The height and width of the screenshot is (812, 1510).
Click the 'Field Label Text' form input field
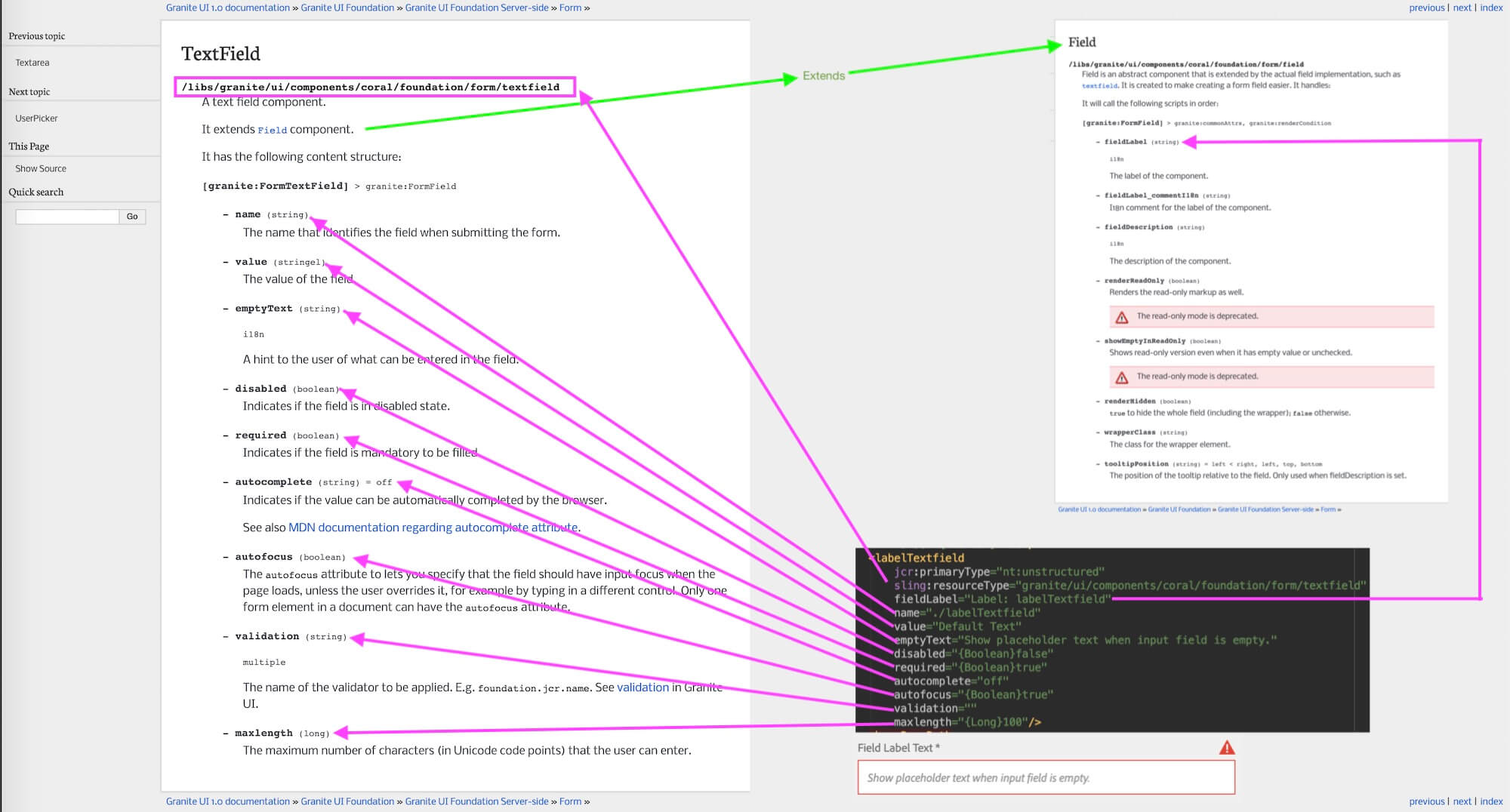pos(1045,777)
